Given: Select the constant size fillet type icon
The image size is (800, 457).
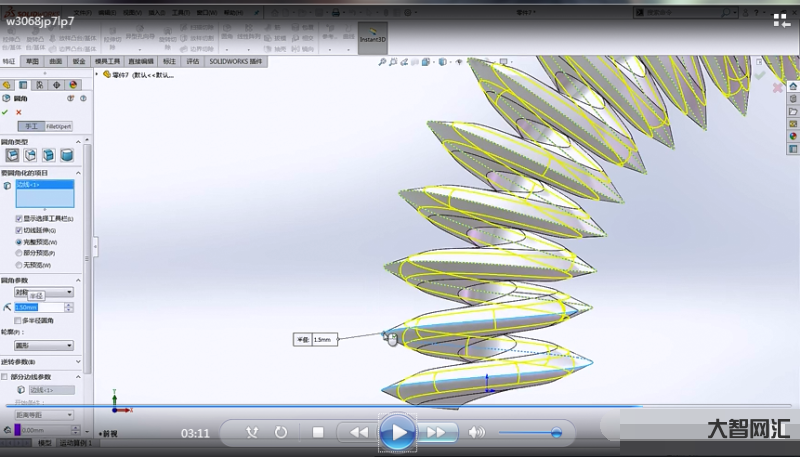Looking at the screenshot, I should [x=13, y=155].
